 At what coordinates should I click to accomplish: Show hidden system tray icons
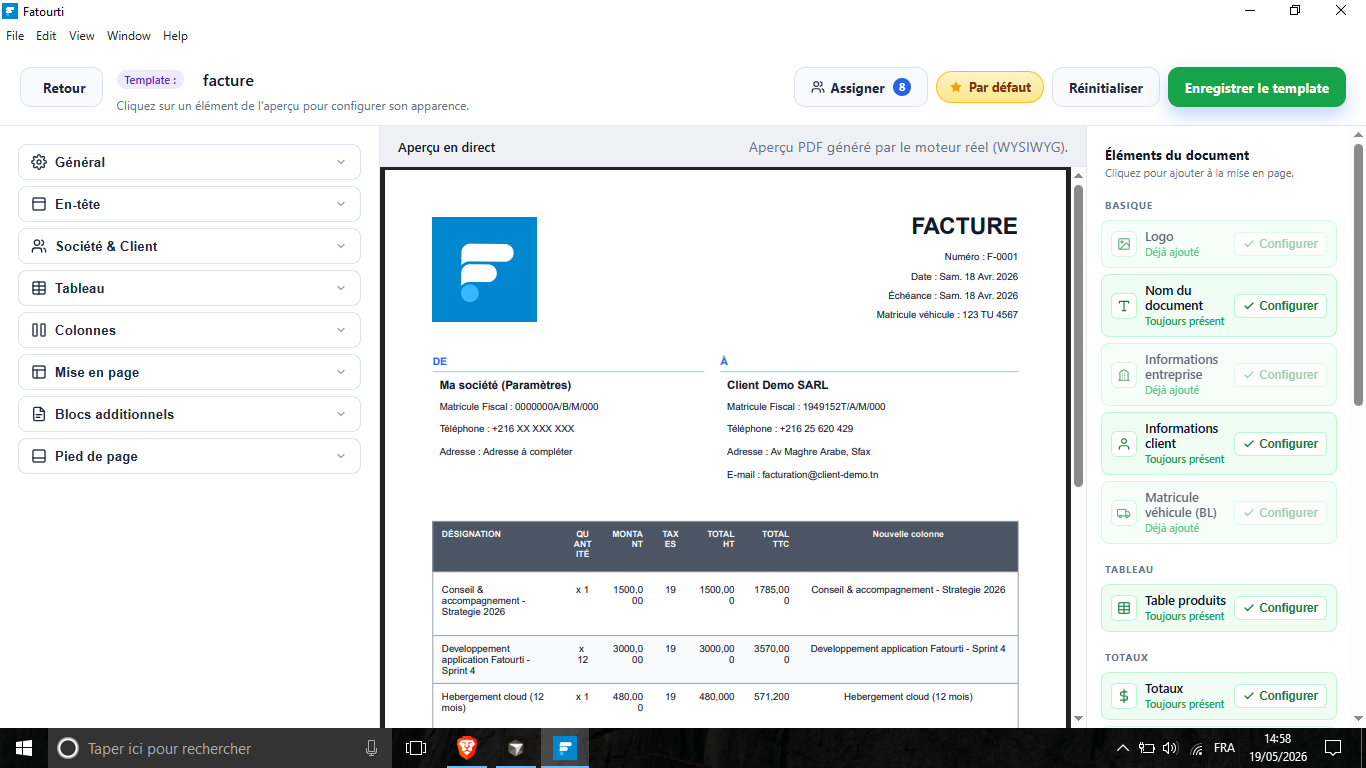1122,748
